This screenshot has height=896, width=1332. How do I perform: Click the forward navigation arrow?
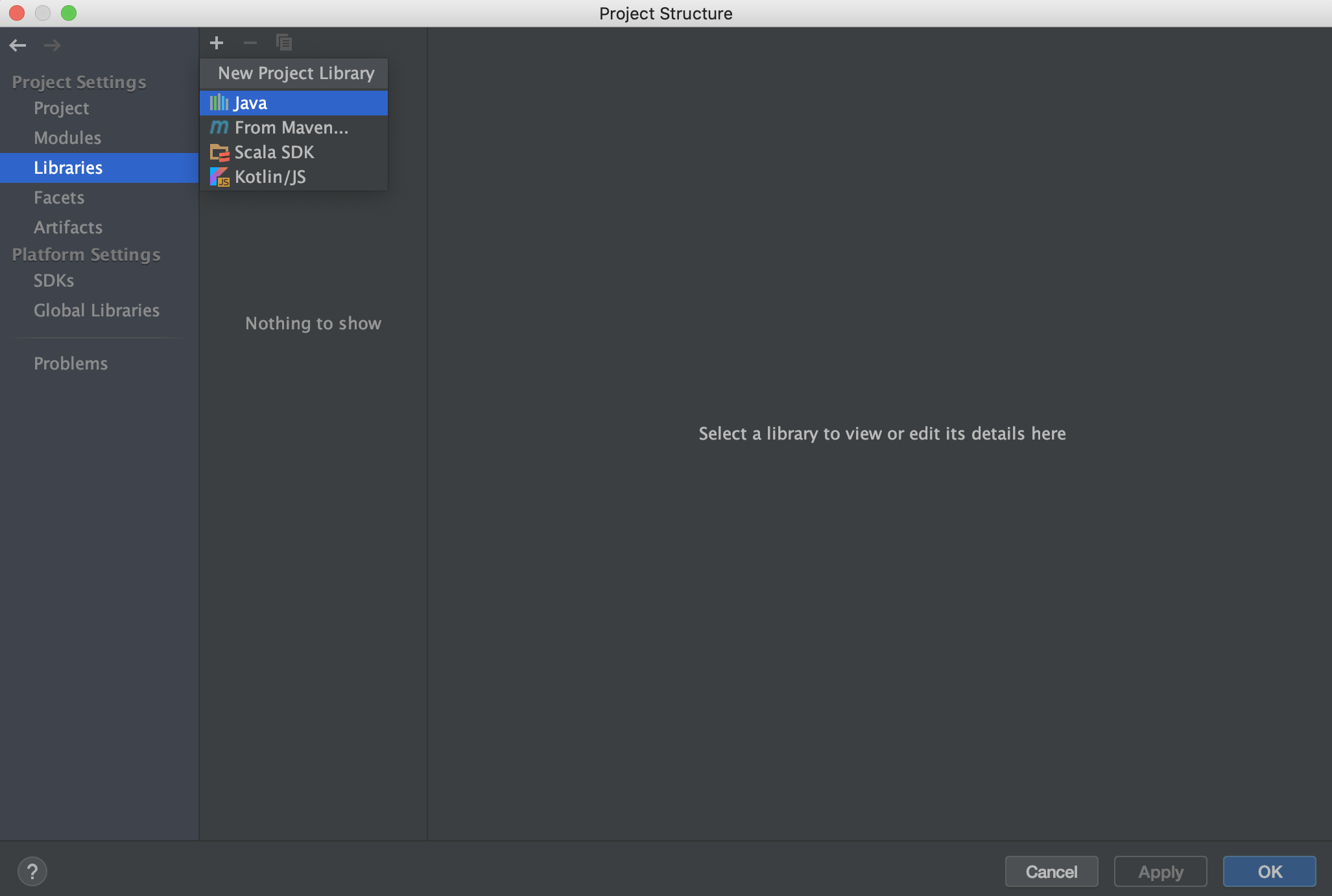click(52, 45)
